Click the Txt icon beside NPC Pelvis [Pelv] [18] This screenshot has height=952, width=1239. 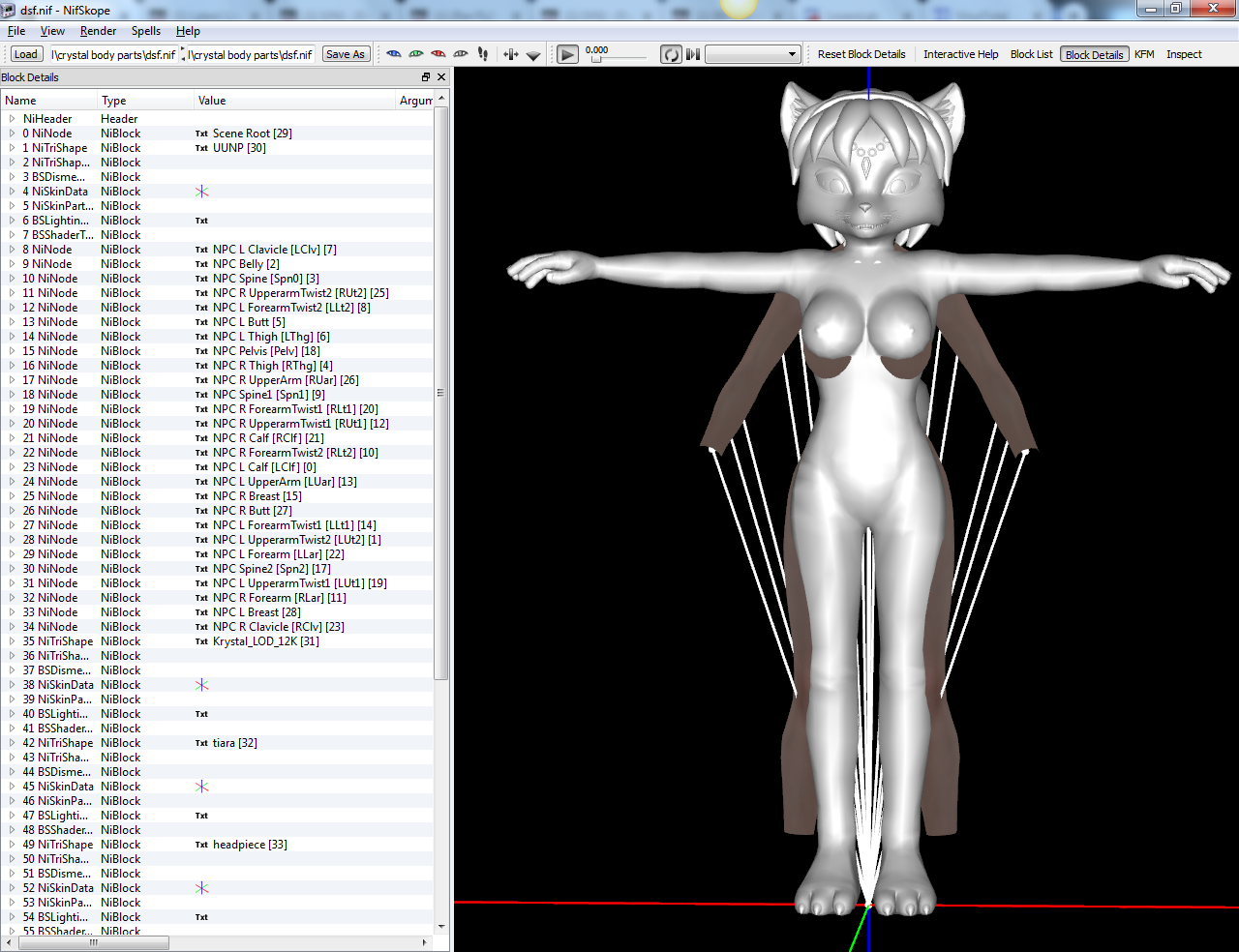(x=201, y=351)
